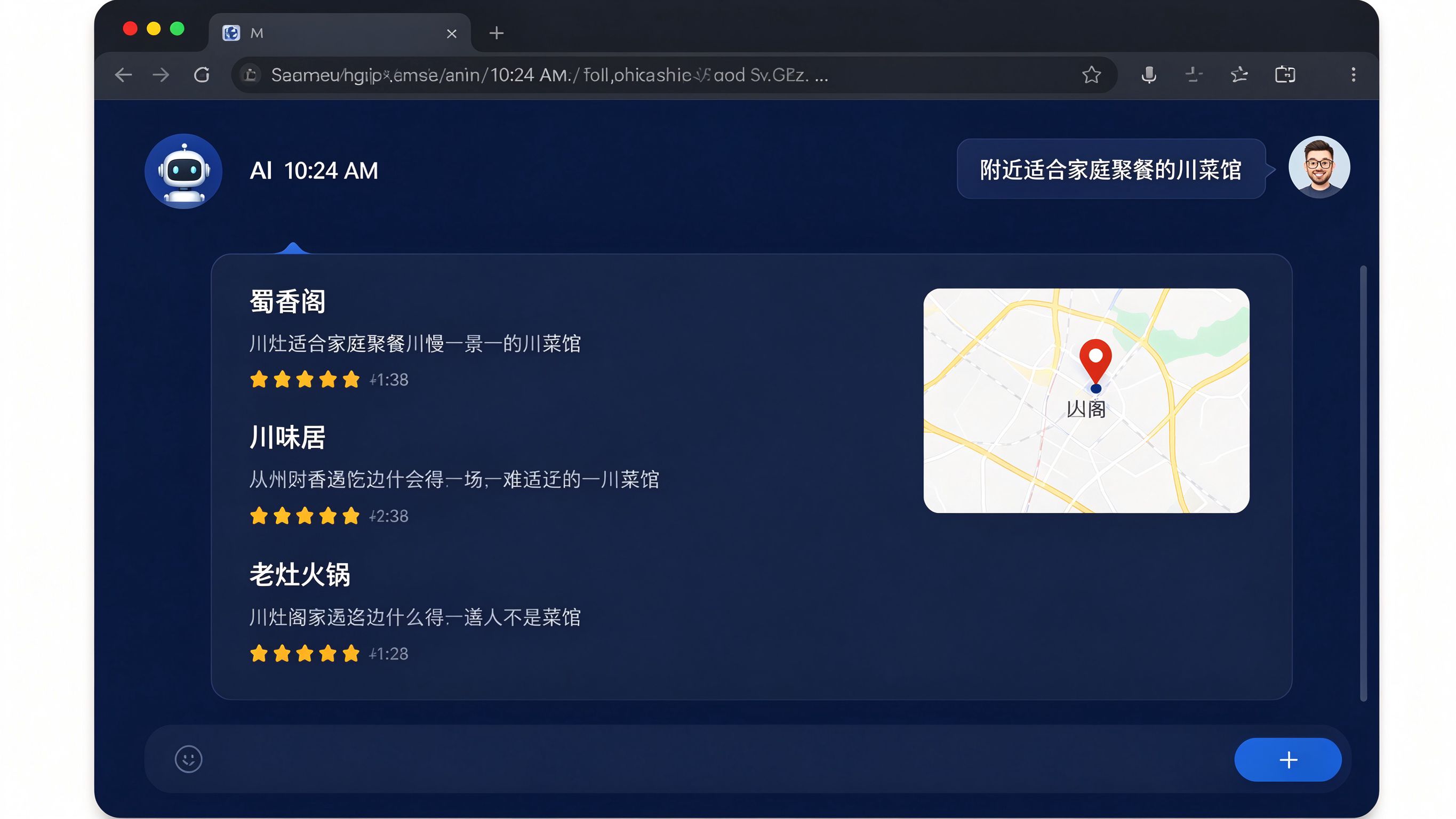The width and height of the screenshot is (1456, 819).
Task: Open the 老灶火锅 restaurant title
Action: click(300, 575)
